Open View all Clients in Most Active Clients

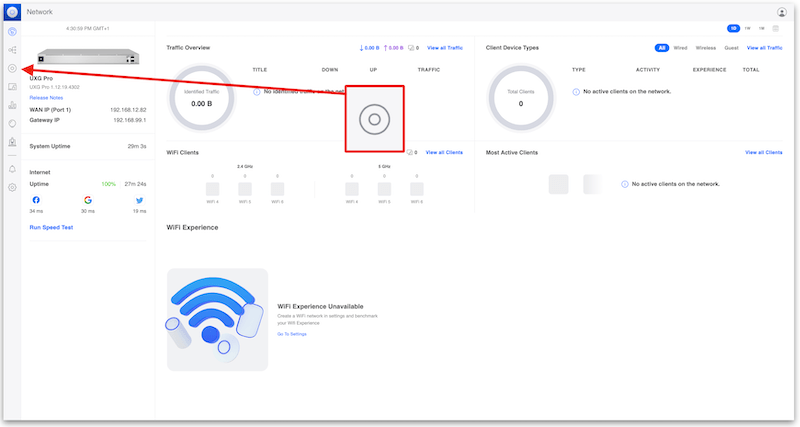(x=763, y=153)
